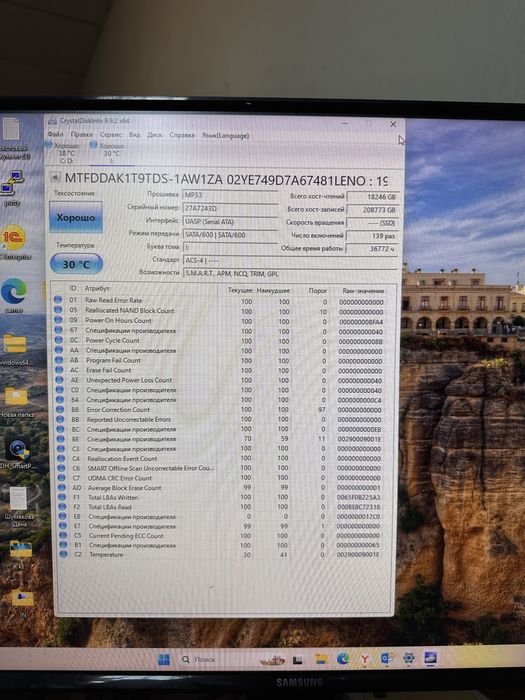
Task: Open the Язык(Language) menu
Action: tap(225, 135)
